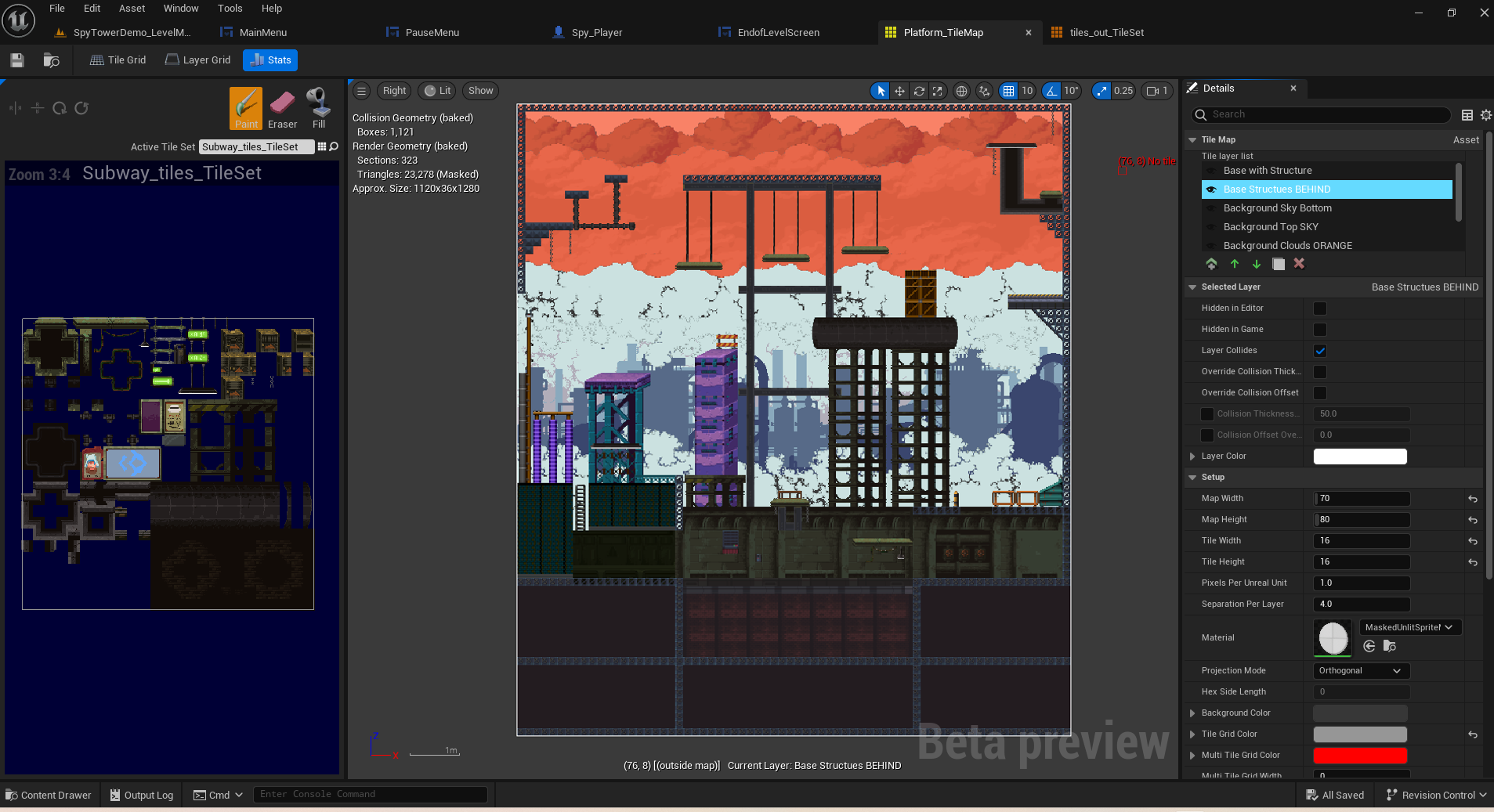This screenshot has width=1494, height=812.
Task: Toggle visibility of Base with Structure layer
Action: pyautogui.click(x=1211, y=171)
